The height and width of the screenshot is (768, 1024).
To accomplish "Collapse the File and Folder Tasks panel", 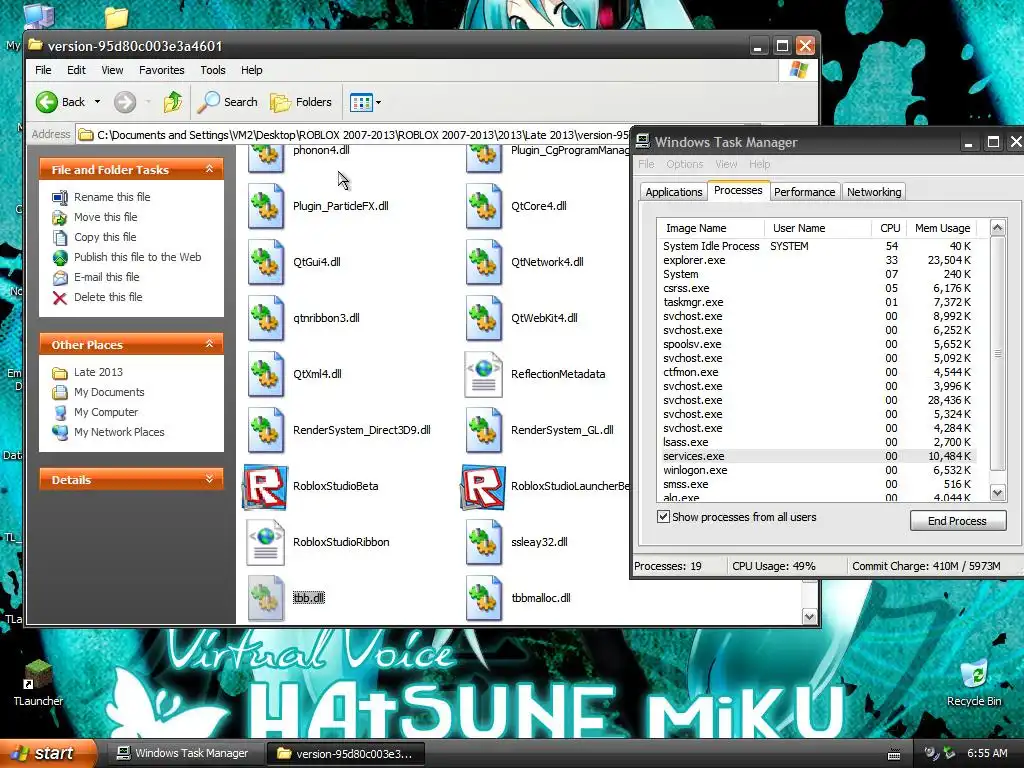I will (209, 169).
